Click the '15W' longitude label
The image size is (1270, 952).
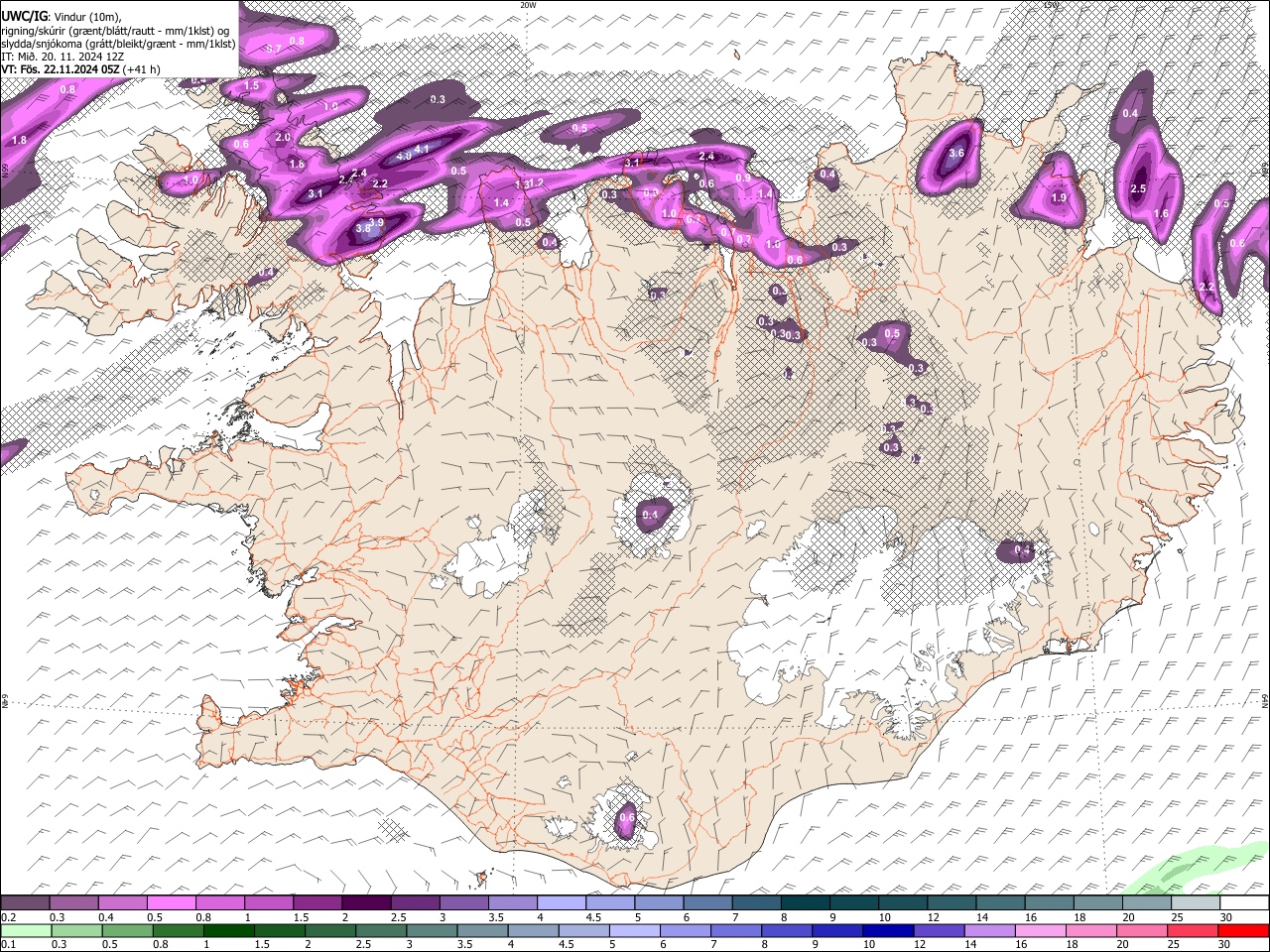coord(1052,5)
